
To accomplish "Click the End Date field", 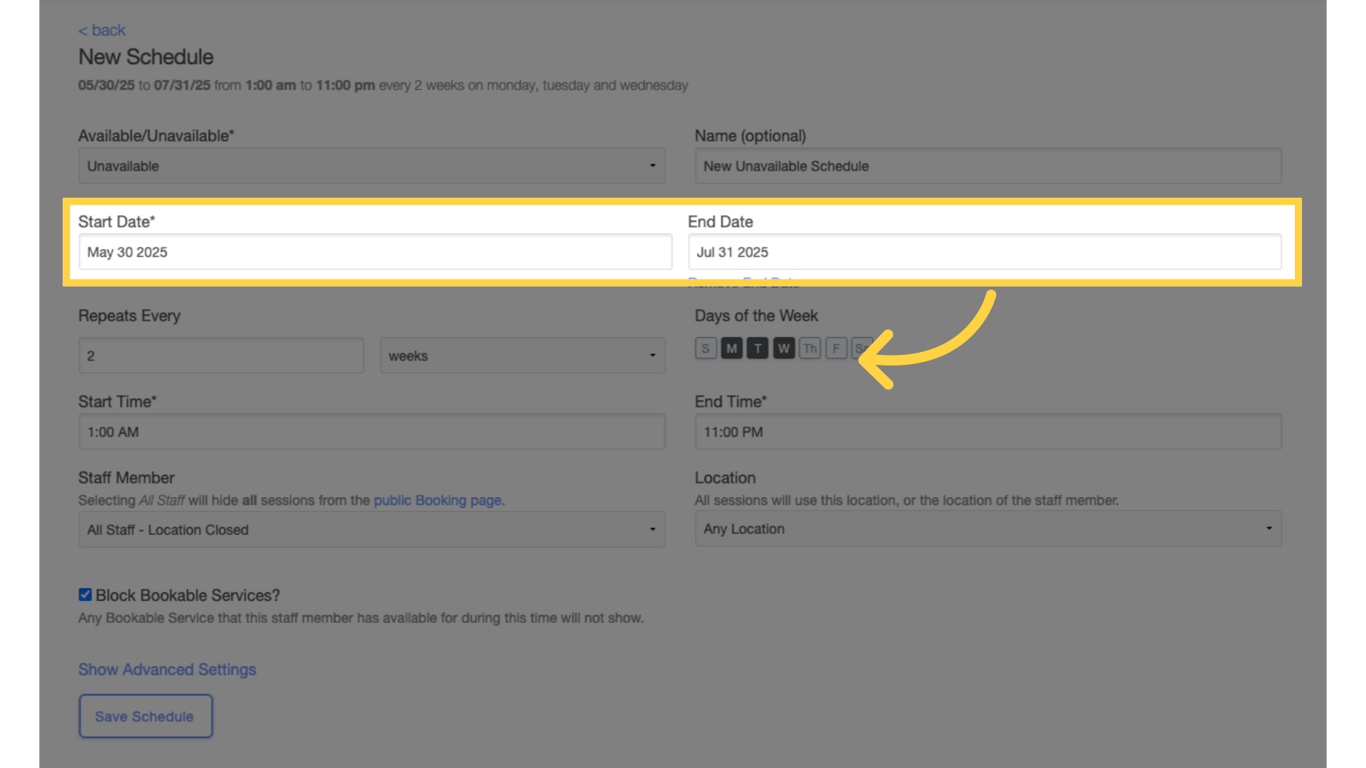I will (988, 252).
